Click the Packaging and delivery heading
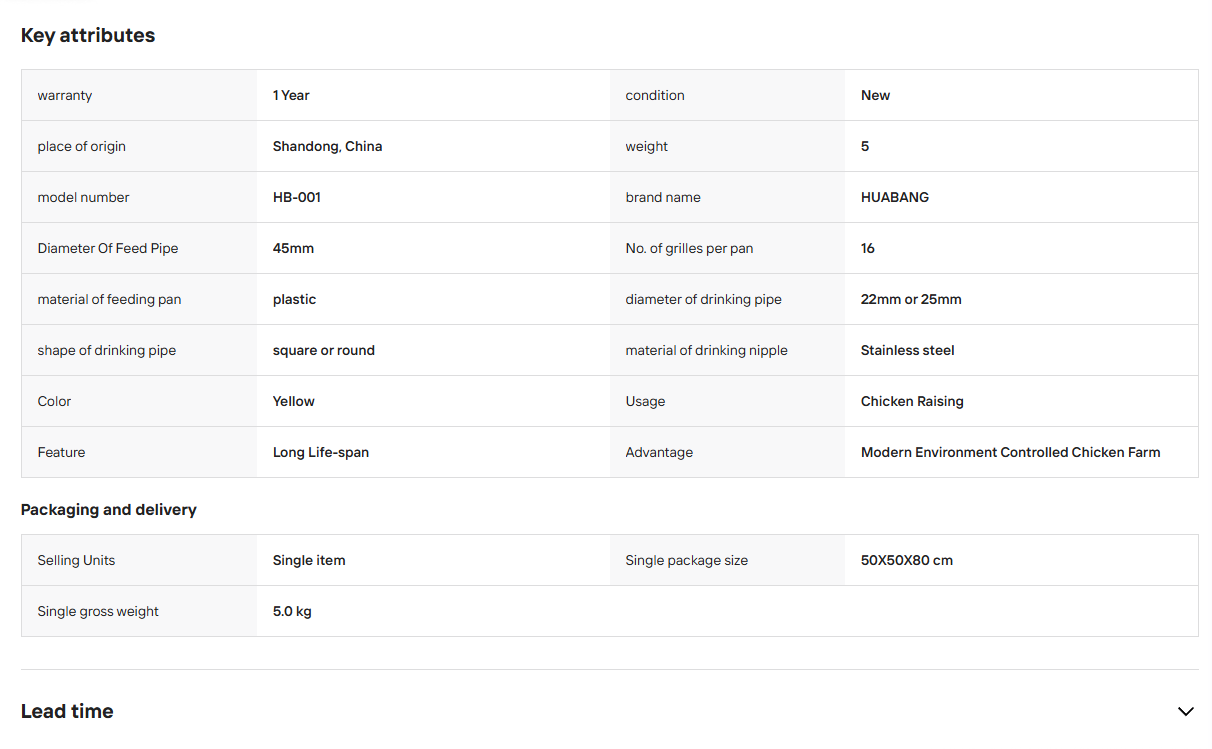Screen dimensions: 1212x749 [109, 510]
